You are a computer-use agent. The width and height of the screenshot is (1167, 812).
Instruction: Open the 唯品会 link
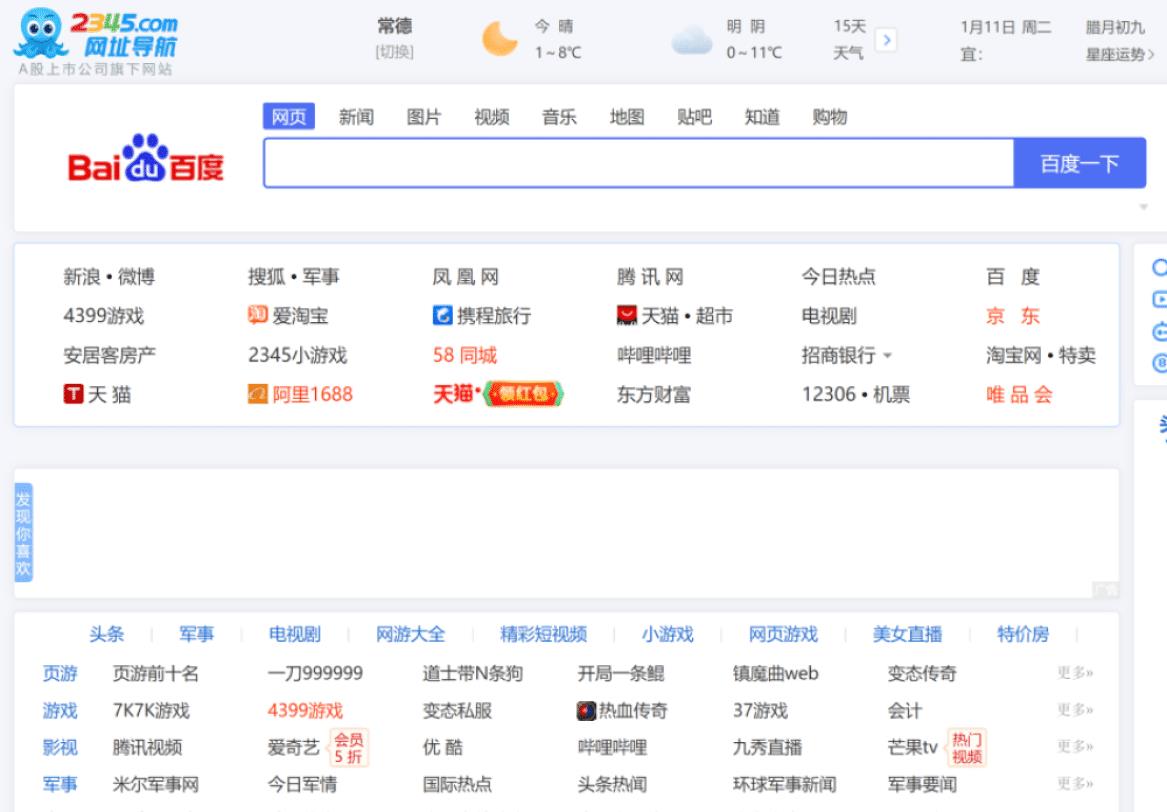click(x=1020, y=394)
